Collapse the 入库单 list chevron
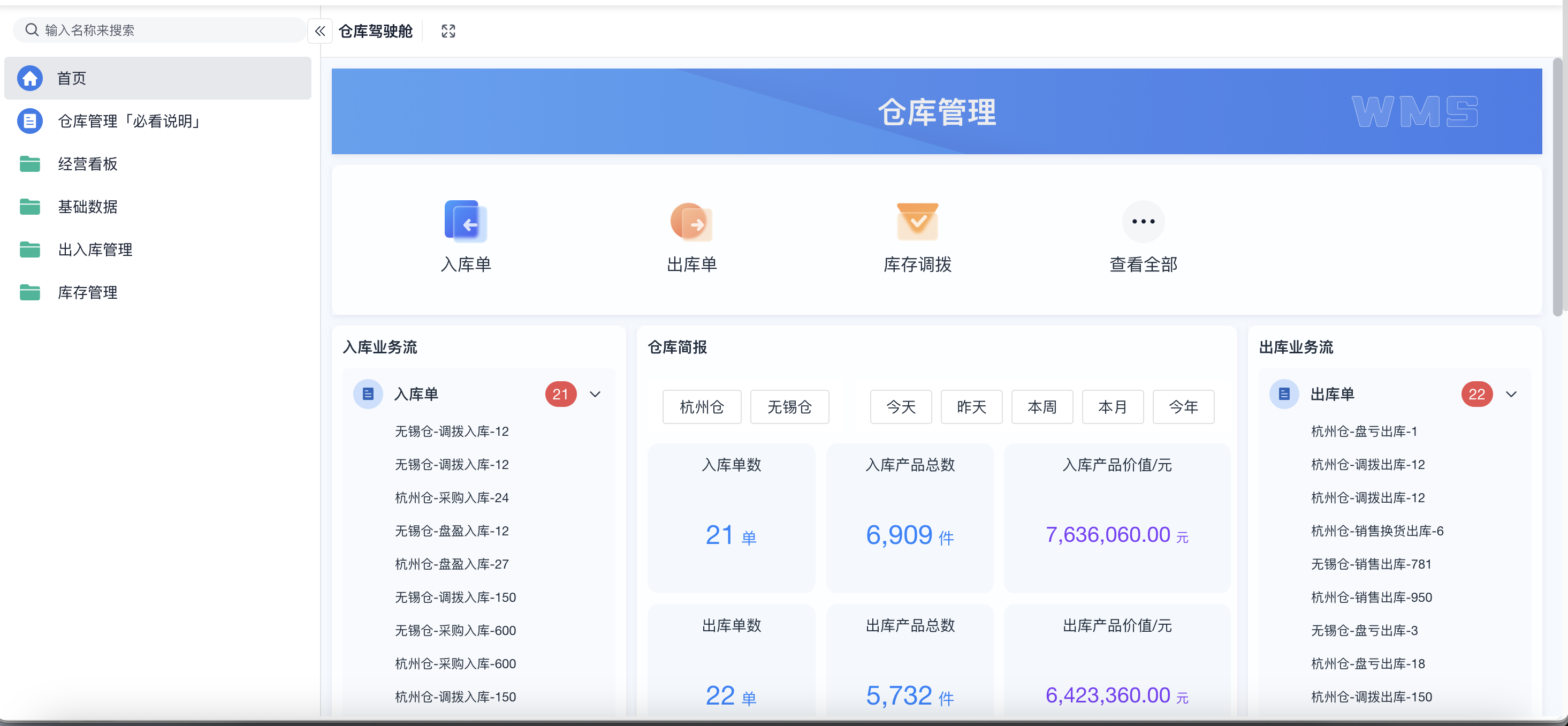This screenshot has width=1568, height=726. 595,394
